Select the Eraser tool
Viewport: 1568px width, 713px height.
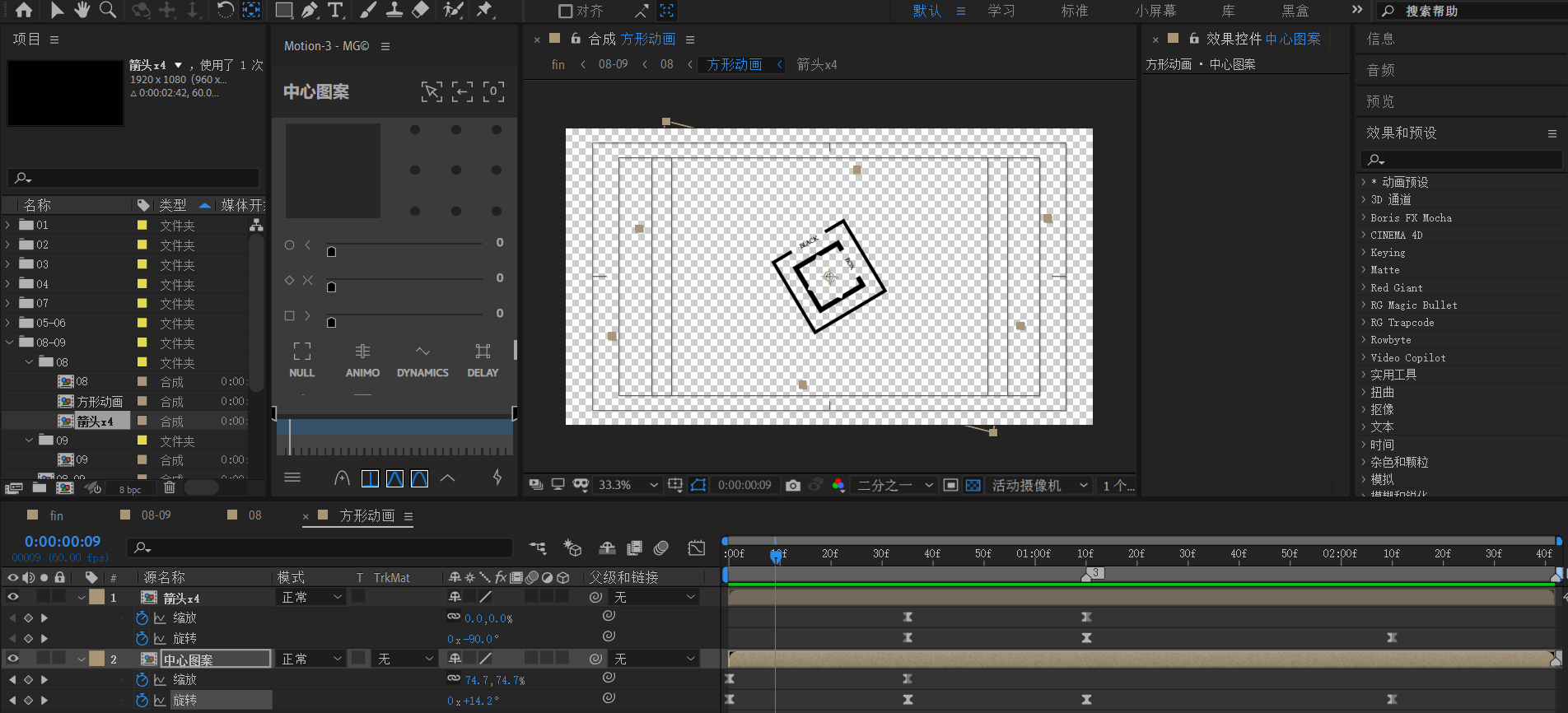click(420, 10)
